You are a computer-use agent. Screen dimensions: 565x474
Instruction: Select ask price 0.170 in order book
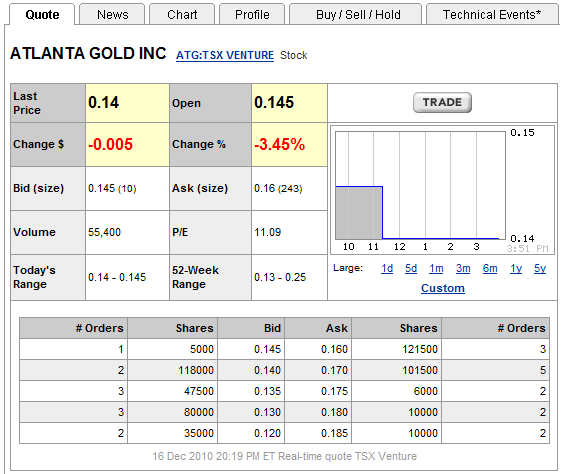(318, 370)
